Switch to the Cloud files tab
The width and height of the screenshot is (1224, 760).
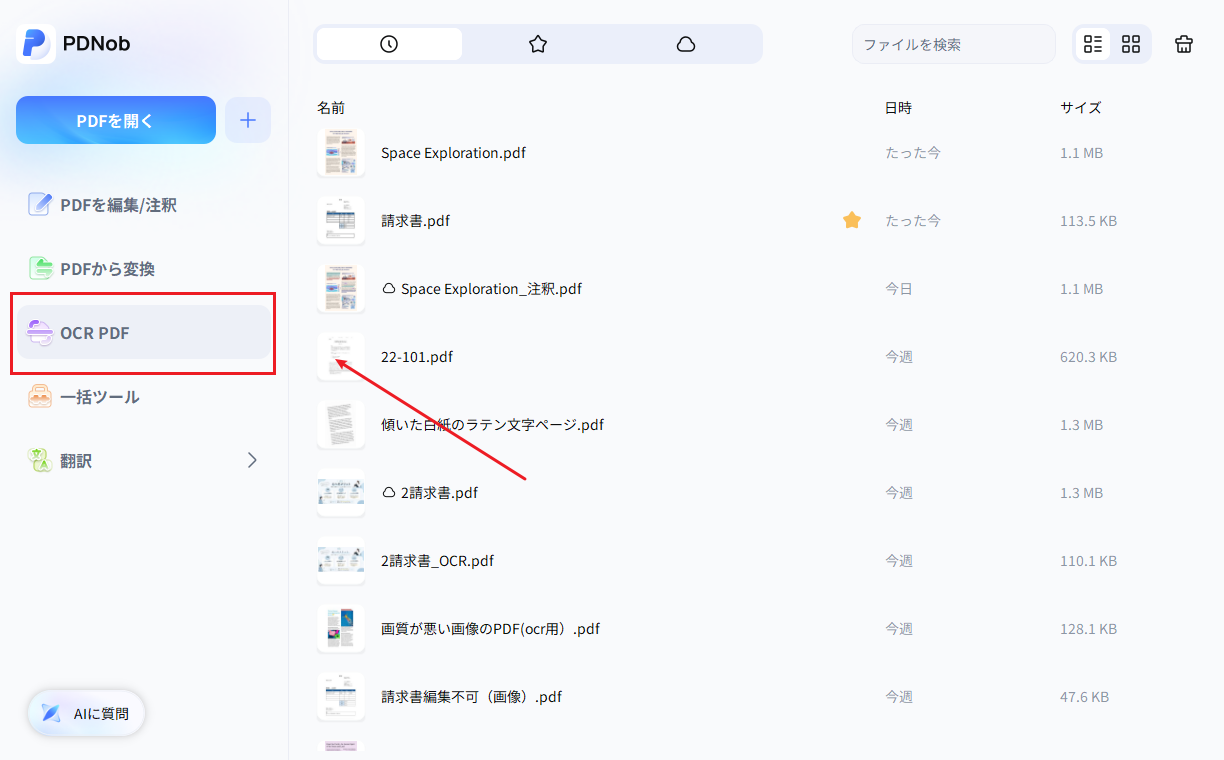tap(686, 44)
